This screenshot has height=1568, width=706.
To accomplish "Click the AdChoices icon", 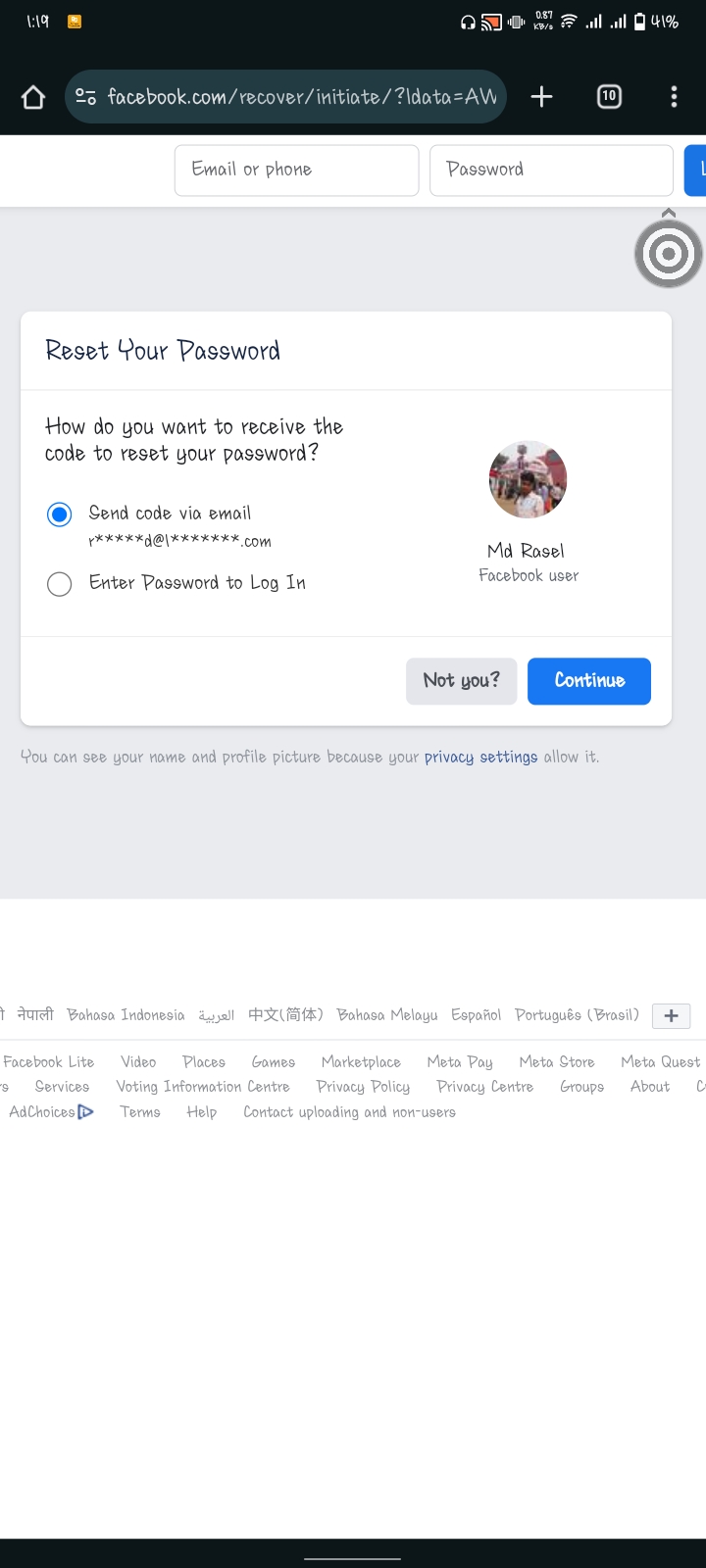I will (85, 1112).
